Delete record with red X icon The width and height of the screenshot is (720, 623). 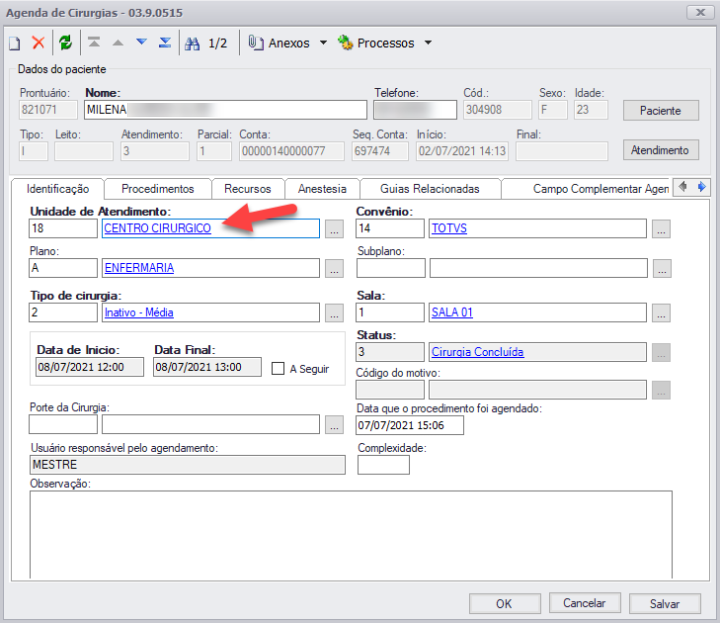39,43
